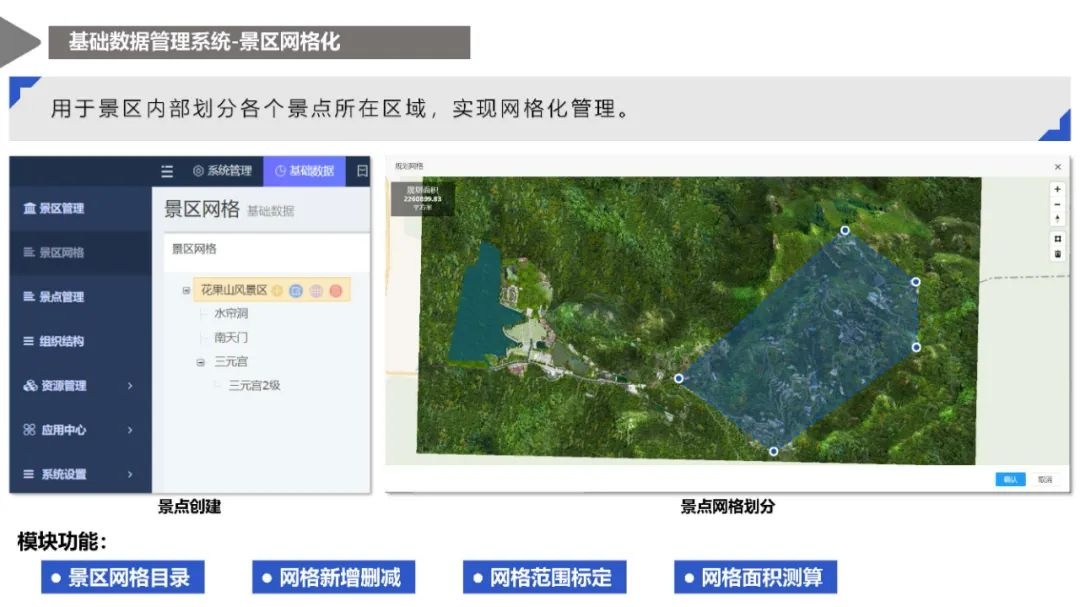The width and height of the screenshot is (1080, 607).
Task: Click the bars icon beside 组织结构
Action: click(29, 340)
